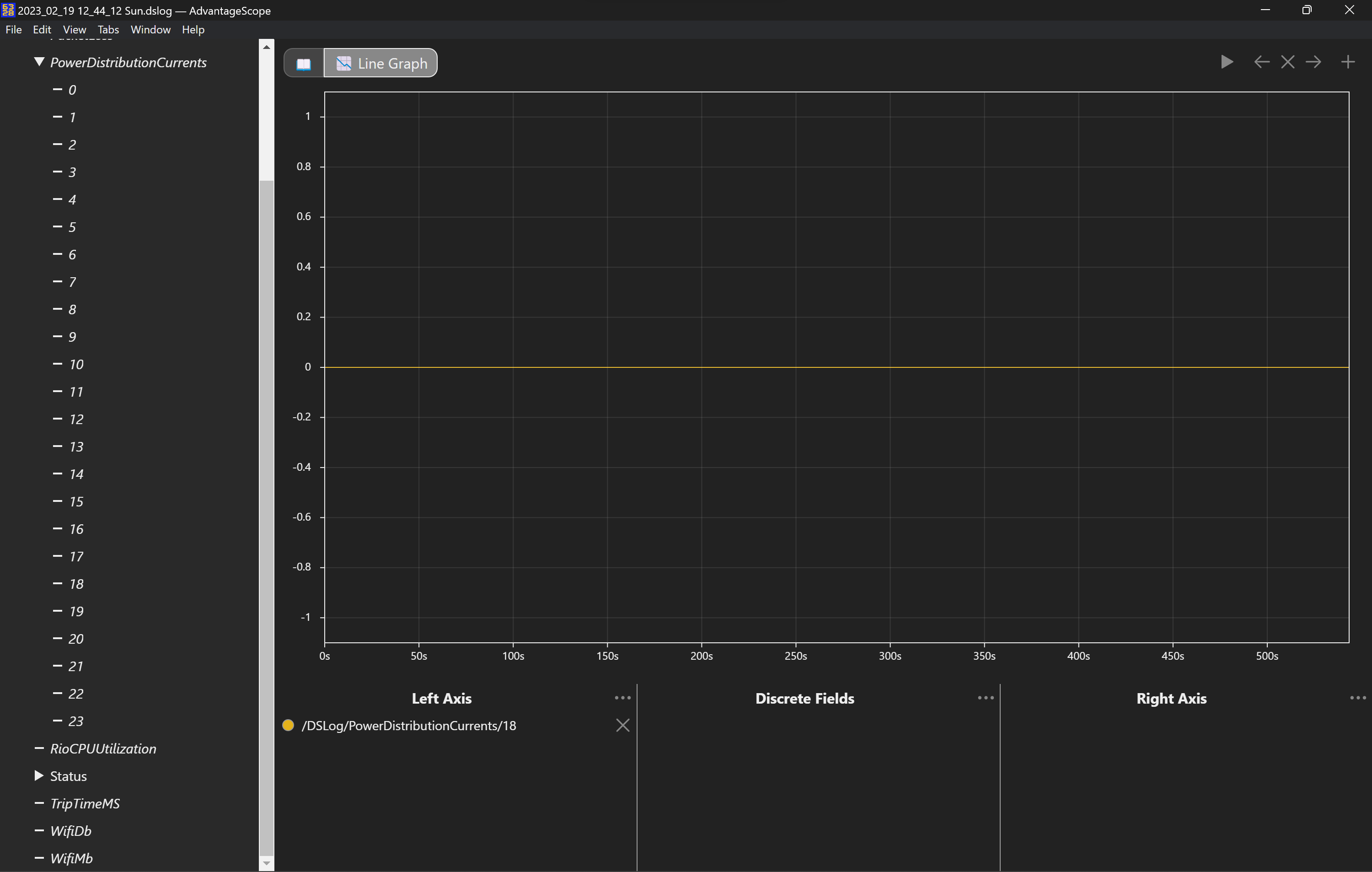Screen dimensions: 1372x872
Task: Add a new tab using the plus icon
Action: coord(1349,62)
